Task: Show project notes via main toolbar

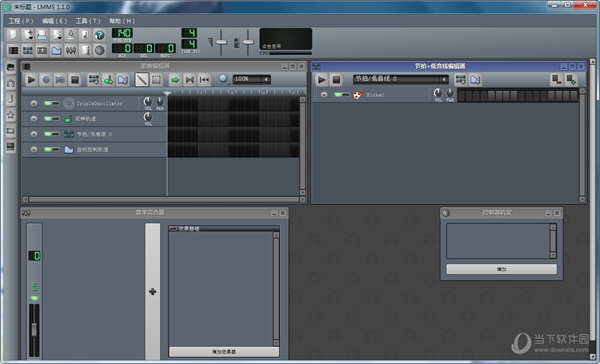Action: coord(85,50)
